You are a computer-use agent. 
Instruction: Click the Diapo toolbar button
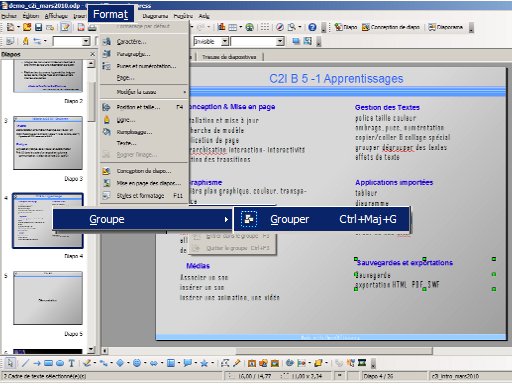[x=346, y=27]
